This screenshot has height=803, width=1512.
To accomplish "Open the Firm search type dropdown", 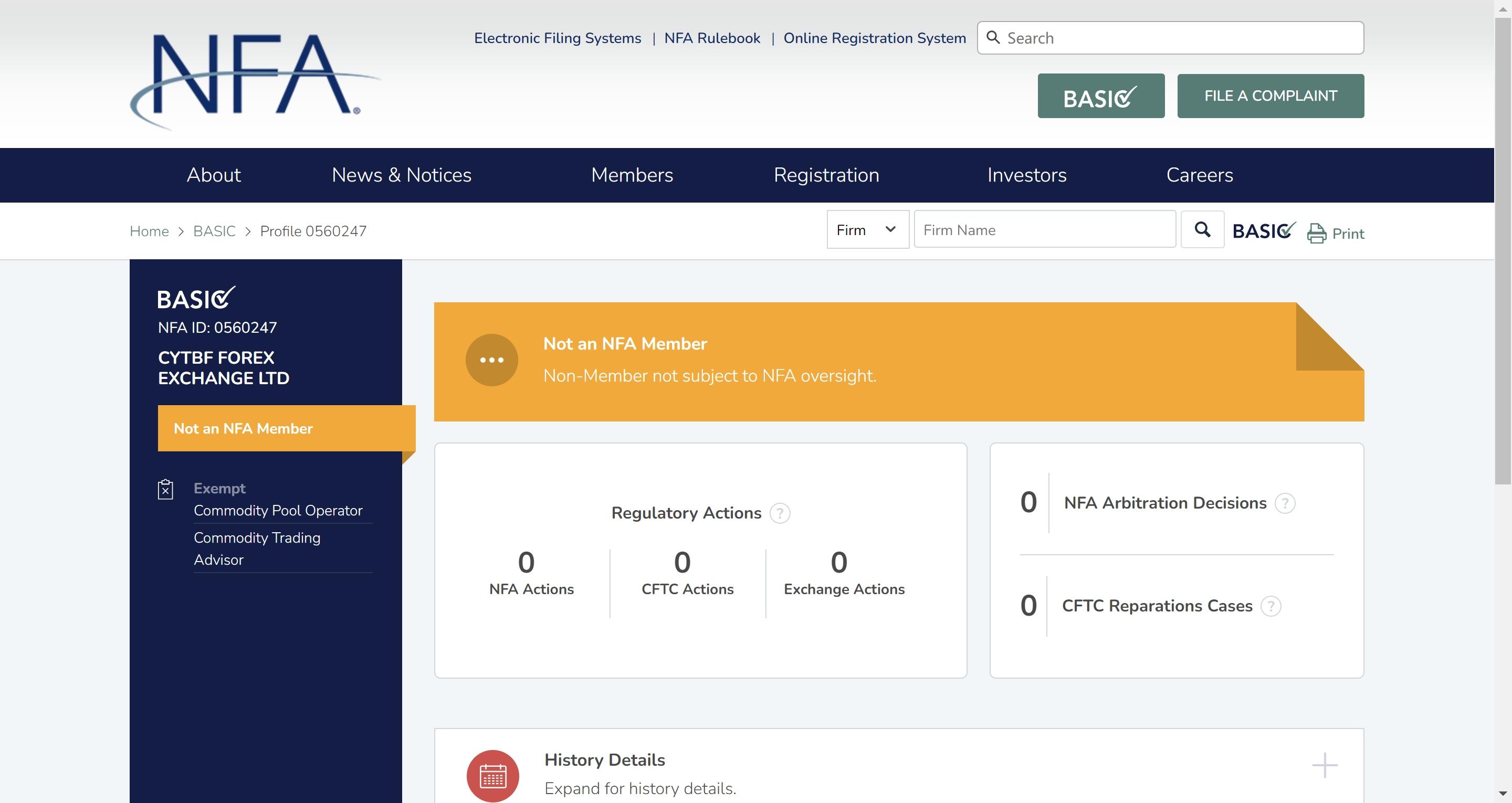I will click(x=867, y=229).
